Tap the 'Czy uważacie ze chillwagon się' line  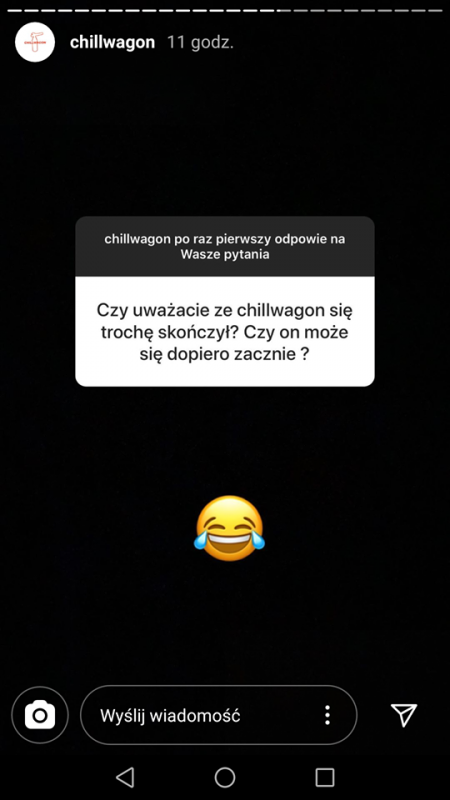click(x=225, y=310)
